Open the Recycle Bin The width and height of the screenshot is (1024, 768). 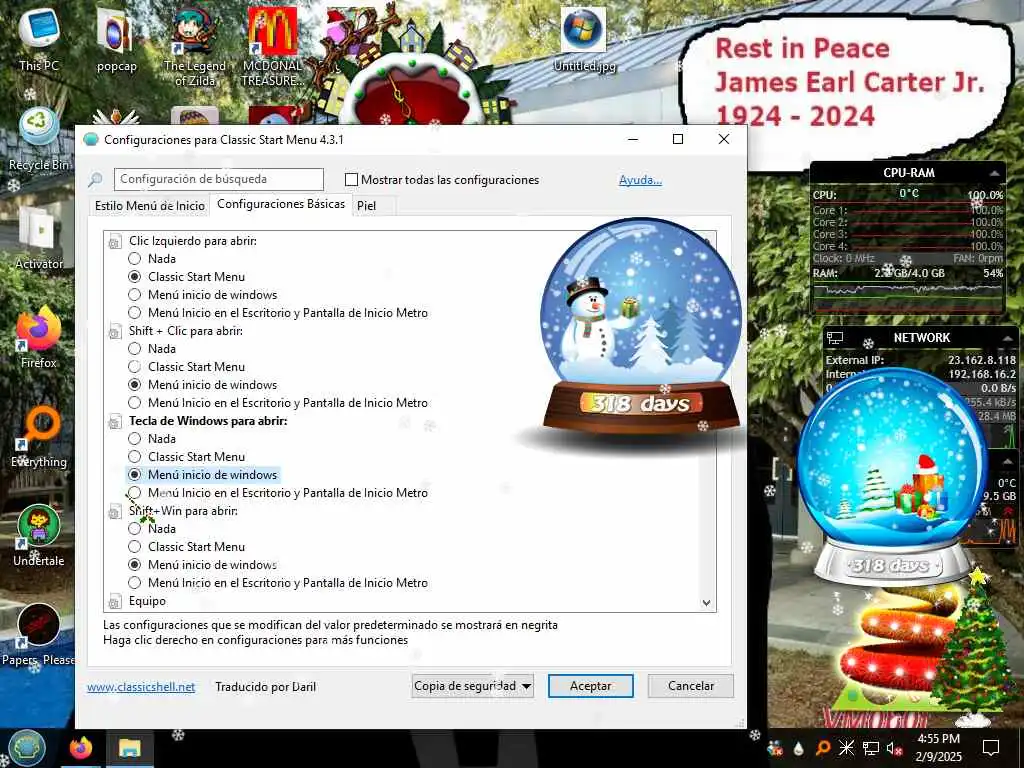click(39, 139)
